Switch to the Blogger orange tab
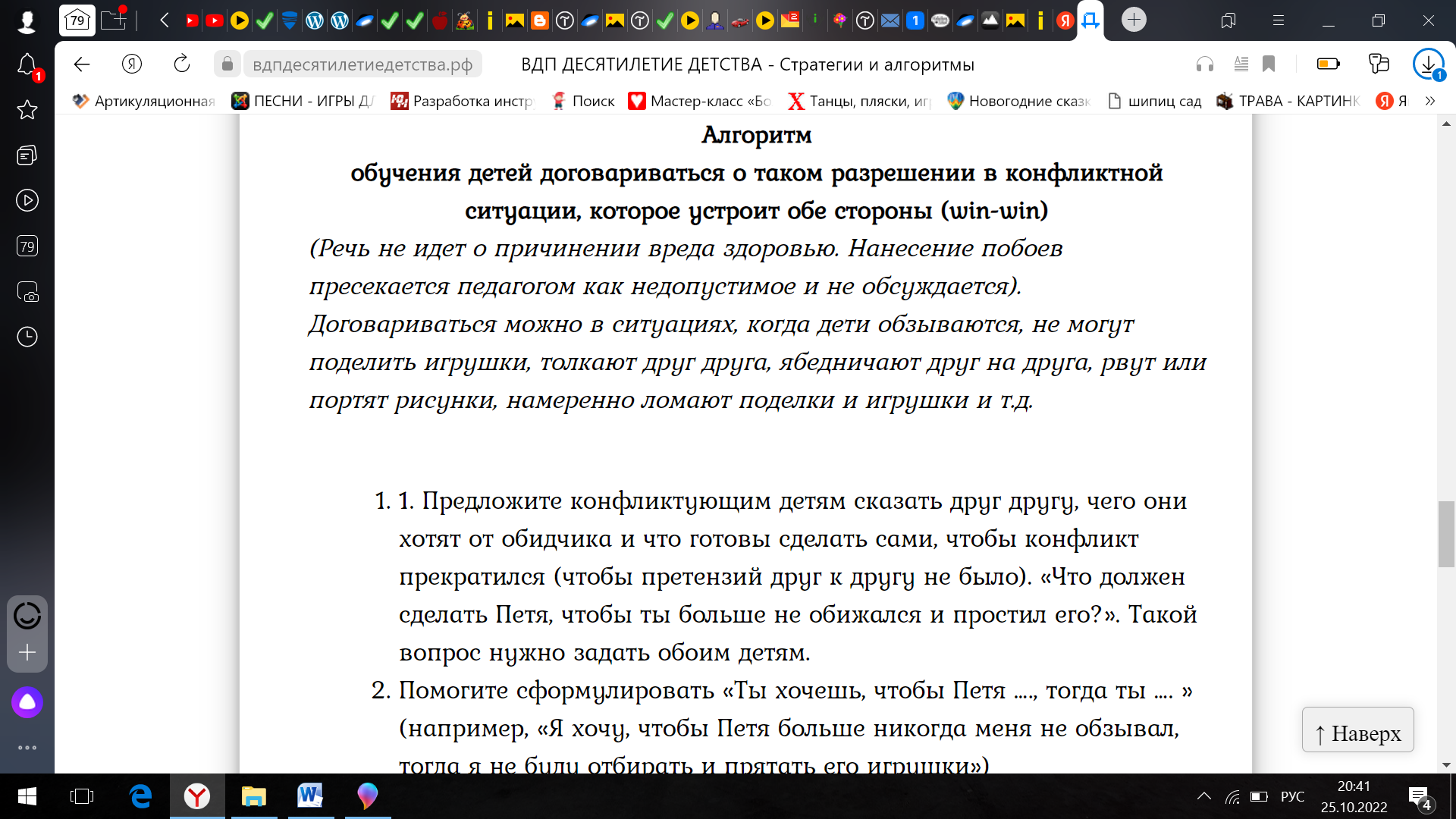 540,21
